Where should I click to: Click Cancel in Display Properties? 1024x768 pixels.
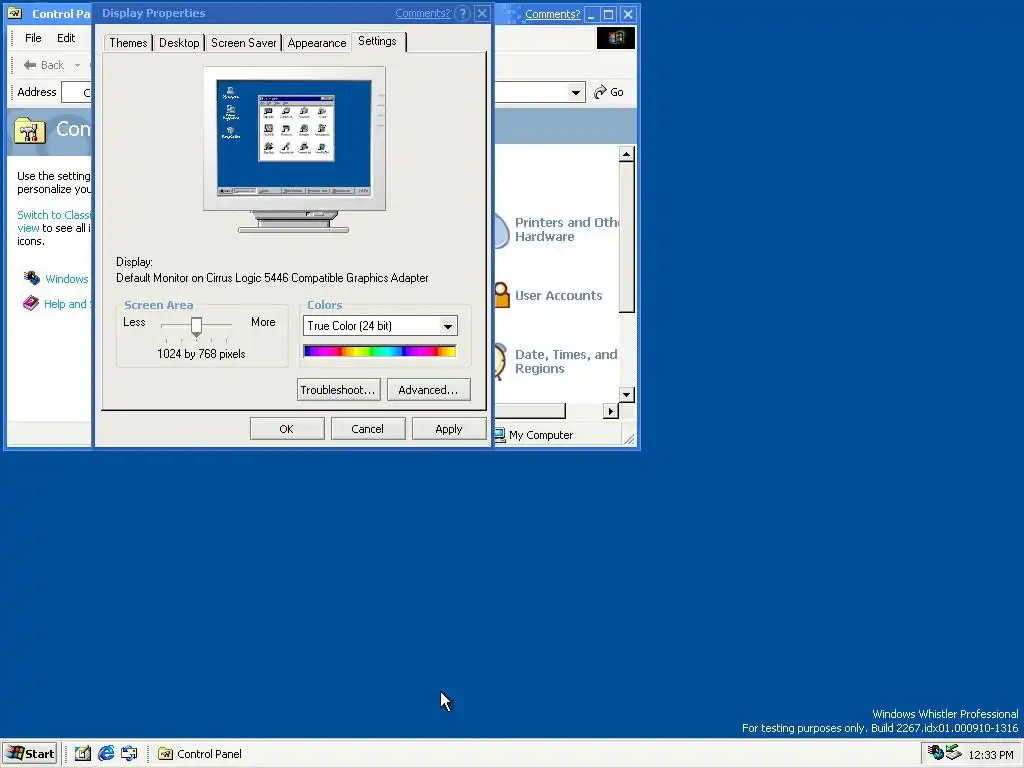pos(368,429)
